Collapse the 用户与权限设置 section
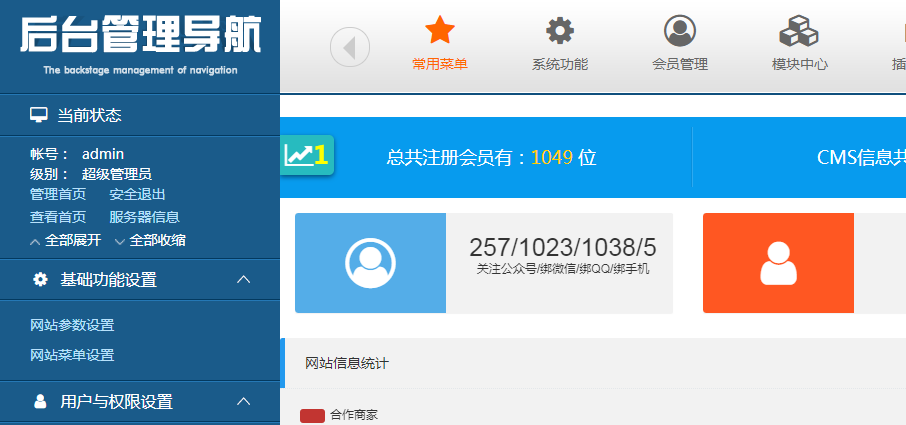Screen dimensions: 906x425 (x=243, y=402)
